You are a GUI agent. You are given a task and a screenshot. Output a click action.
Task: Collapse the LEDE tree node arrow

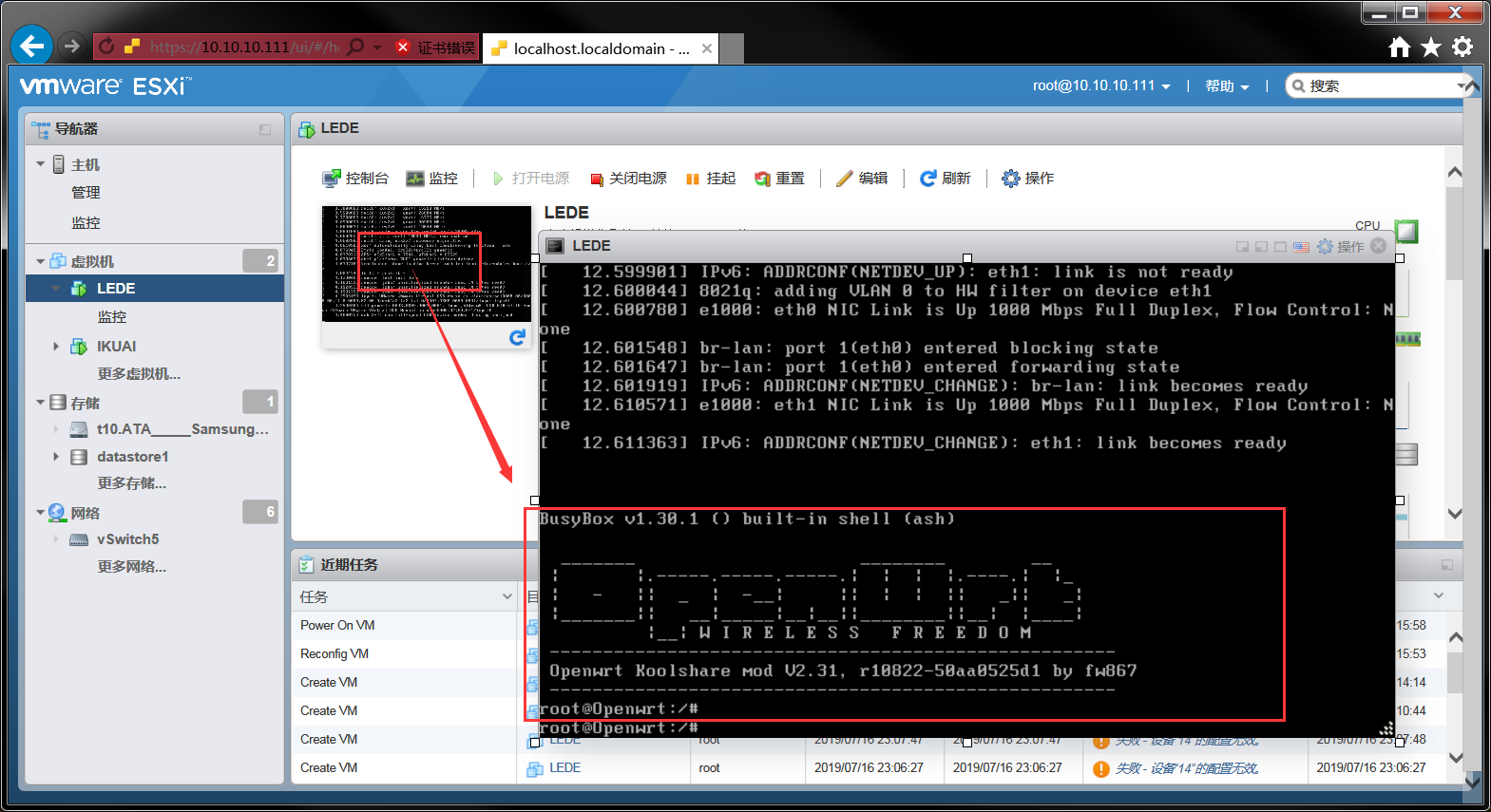[x=56, y=289]
